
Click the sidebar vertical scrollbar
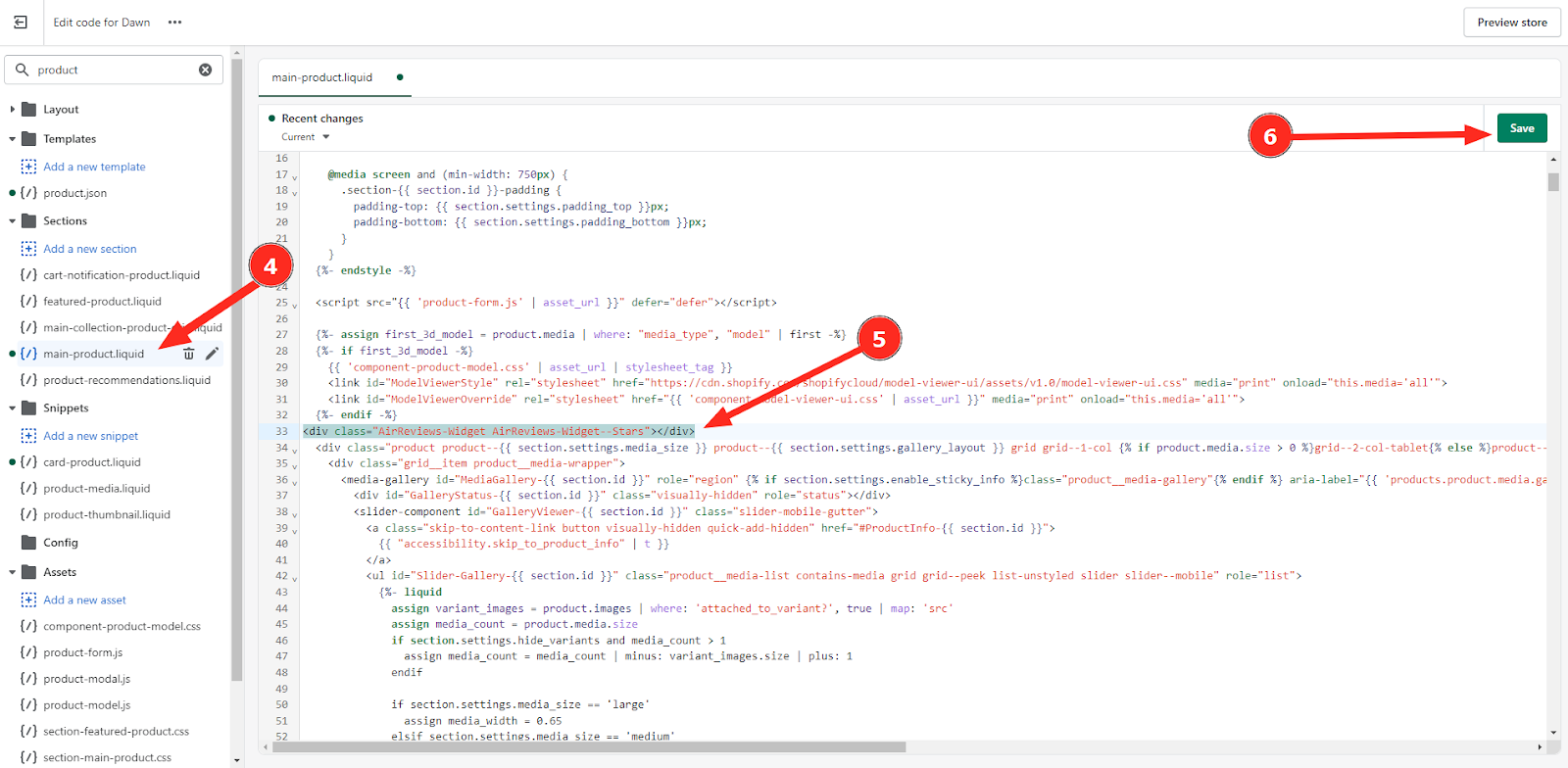pos(236,370)
